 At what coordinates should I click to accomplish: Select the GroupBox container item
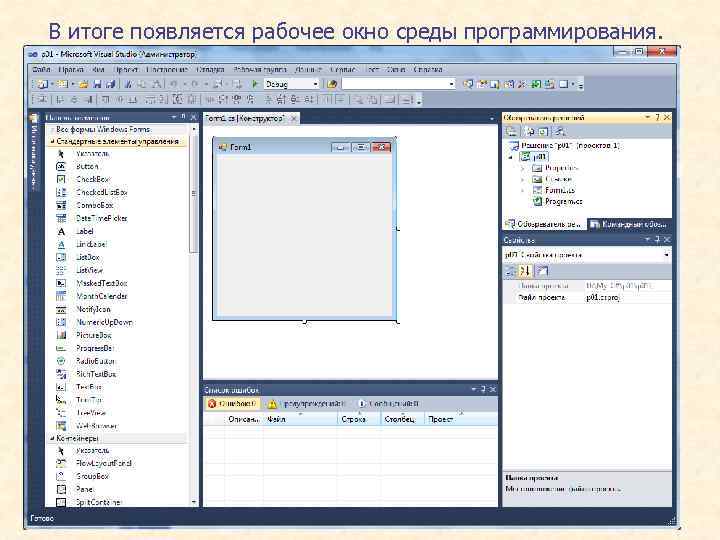click(x=92, y=476)
